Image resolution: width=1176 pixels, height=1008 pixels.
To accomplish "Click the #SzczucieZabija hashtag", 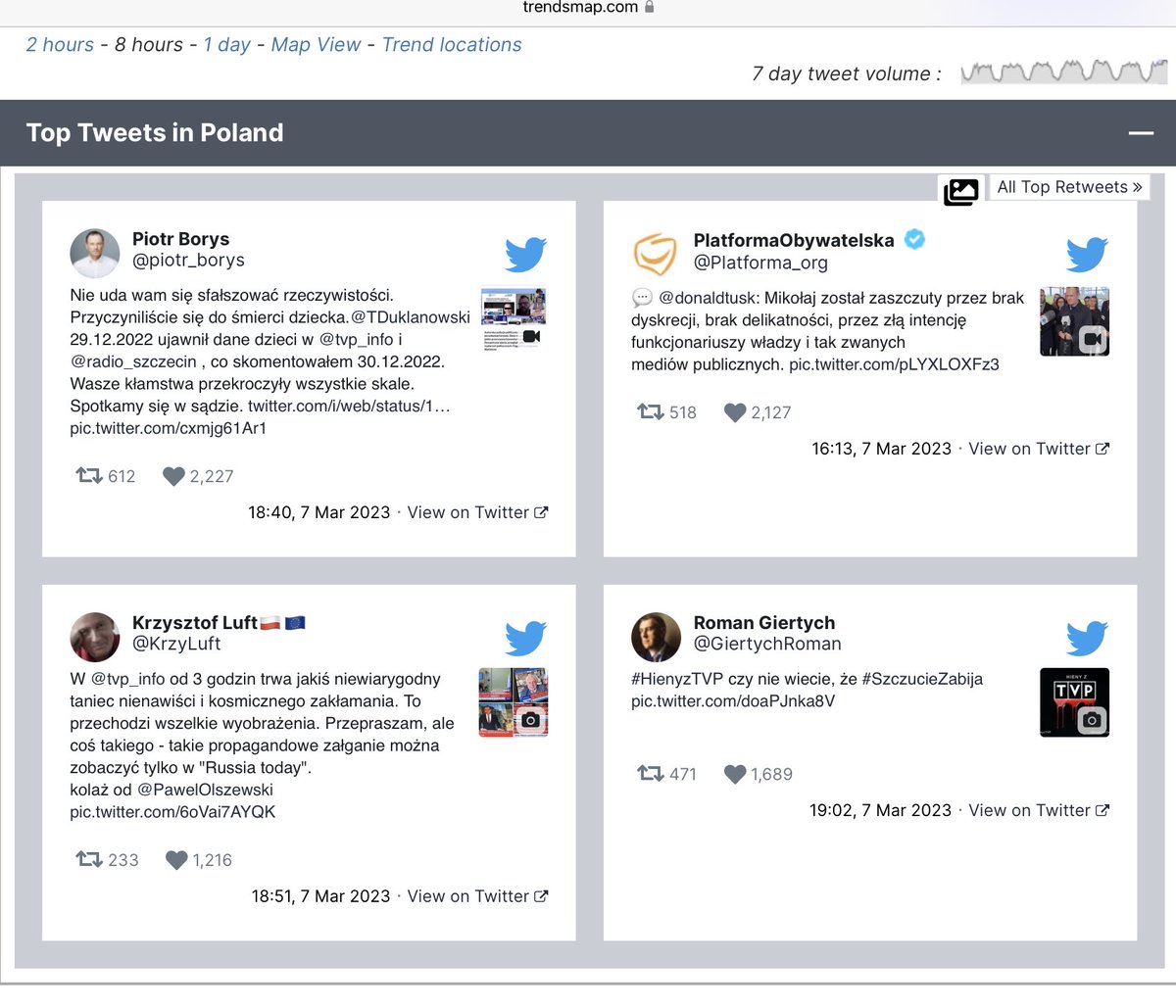I will click(x=922, y=679).
